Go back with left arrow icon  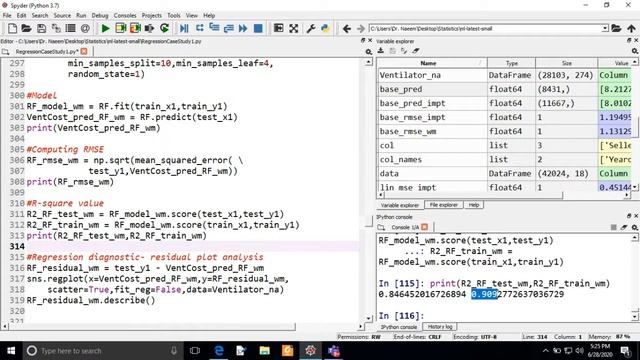pos(347,29)
